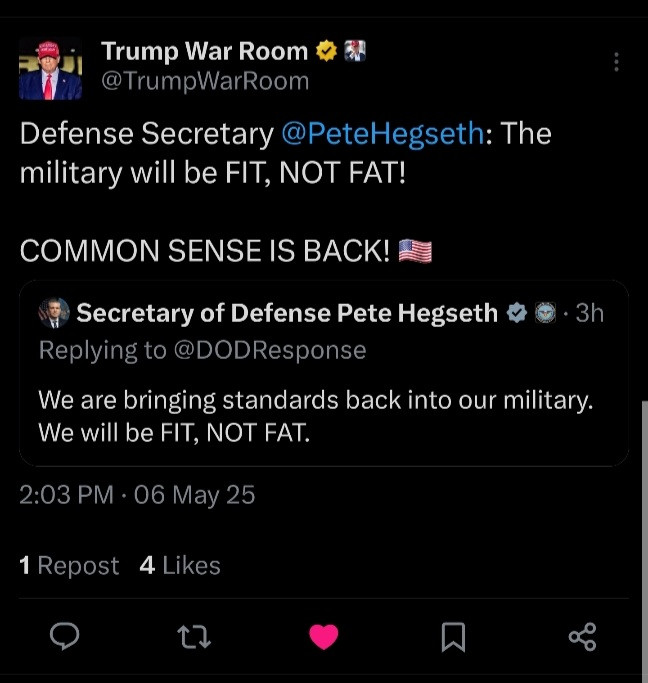The image size is (648, 683).
Task: Click the reply speech bubble icon
Action: click(x=65, y=636)
